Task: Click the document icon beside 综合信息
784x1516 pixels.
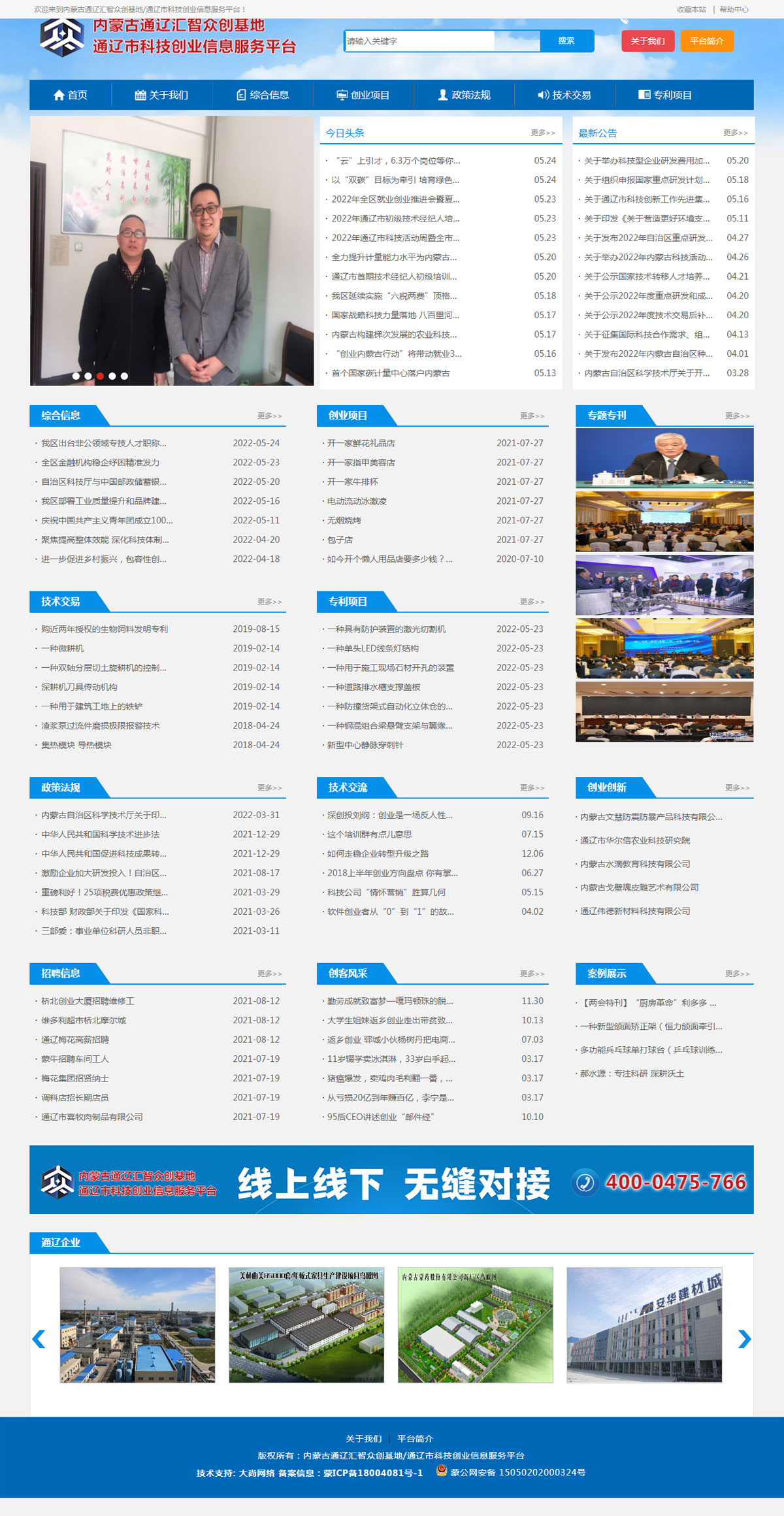Action: click(x=241, y=95)
